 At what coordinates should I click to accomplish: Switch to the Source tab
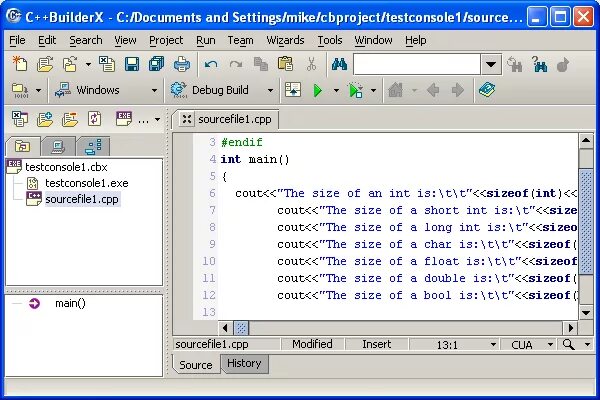click(196, 365)
